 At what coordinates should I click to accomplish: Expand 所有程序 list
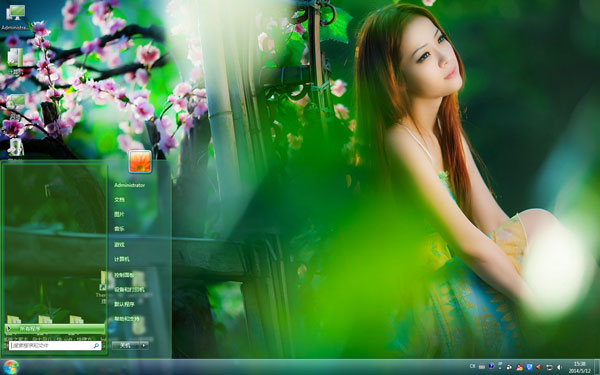tap(55, 328)
